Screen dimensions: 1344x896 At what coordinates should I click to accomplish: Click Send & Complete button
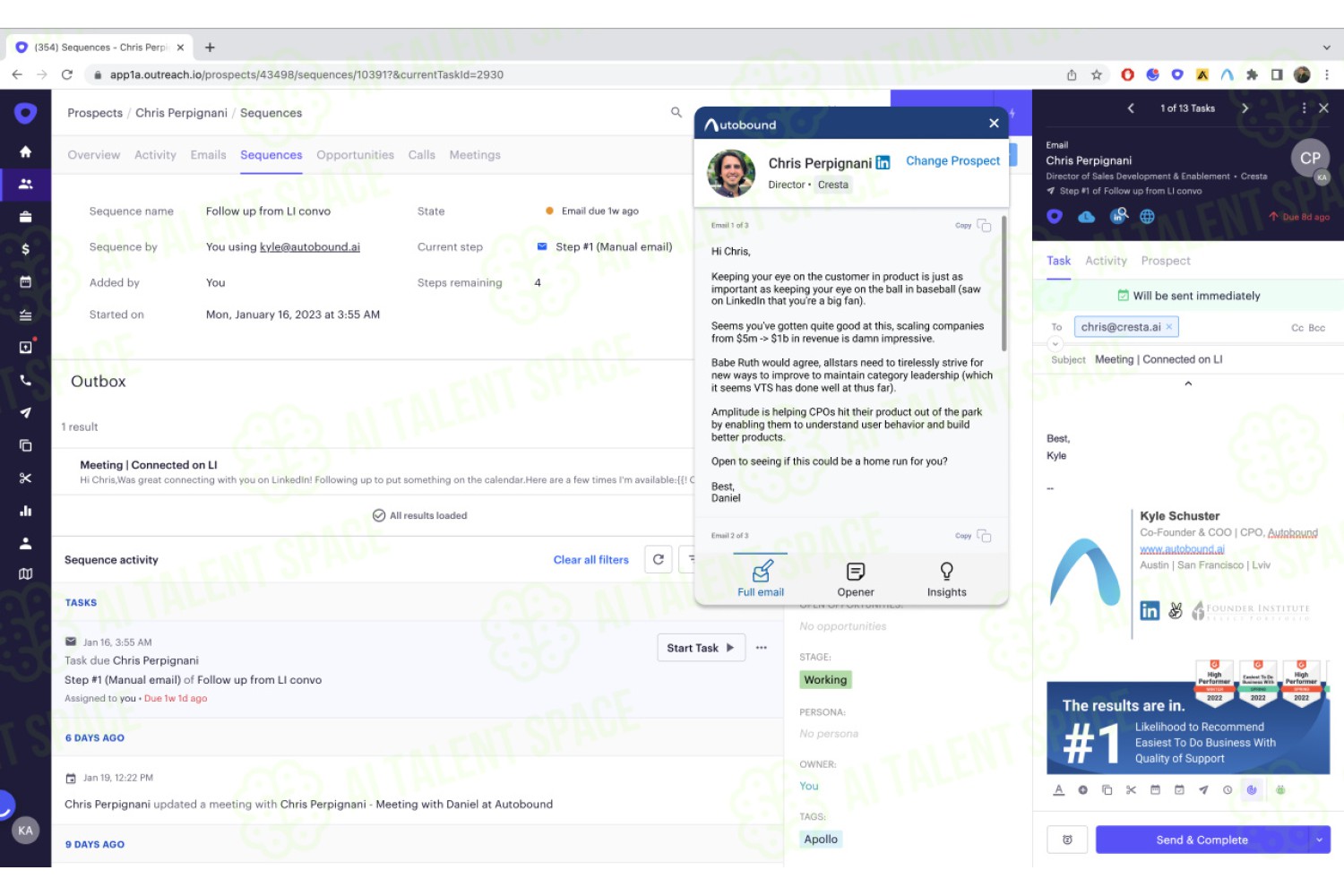point(1202,840)
